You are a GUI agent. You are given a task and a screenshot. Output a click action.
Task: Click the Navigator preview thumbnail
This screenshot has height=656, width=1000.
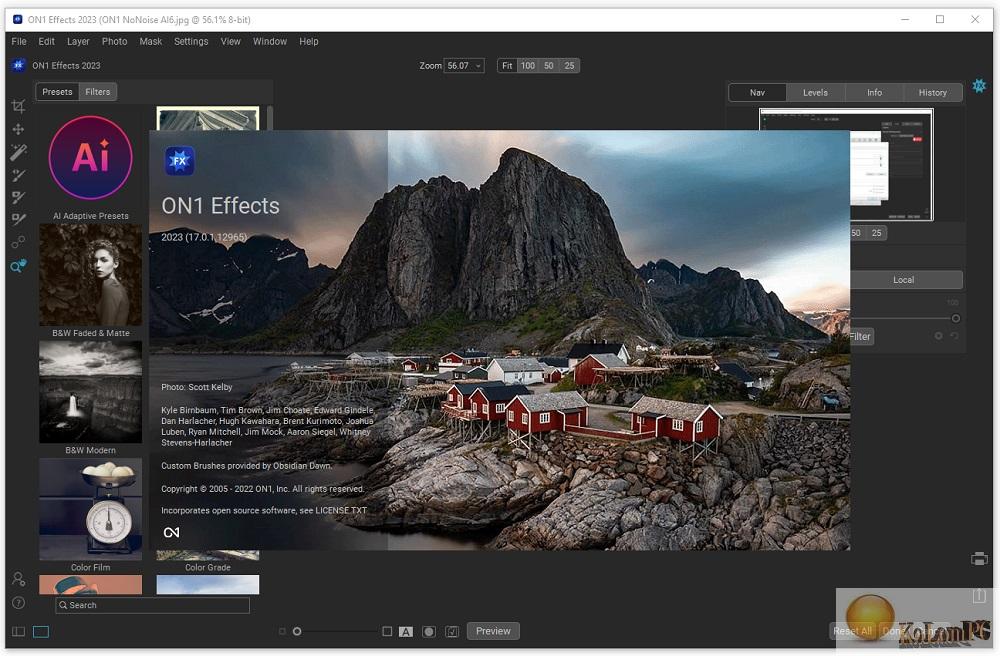coord(846,164)
